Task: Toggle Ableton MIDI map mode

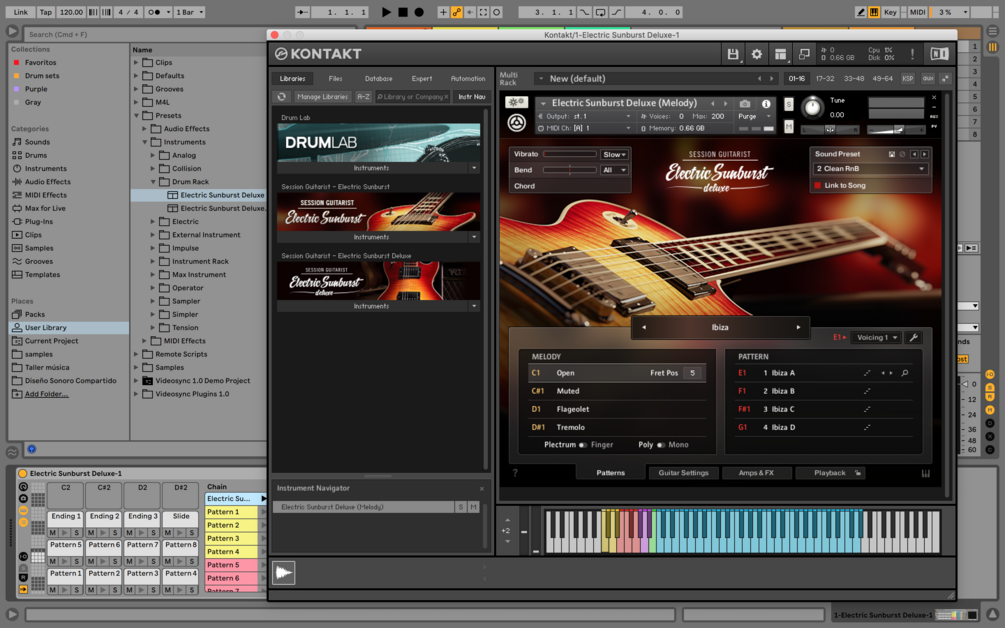Action: pyautogui.click(x=917, y=12)
